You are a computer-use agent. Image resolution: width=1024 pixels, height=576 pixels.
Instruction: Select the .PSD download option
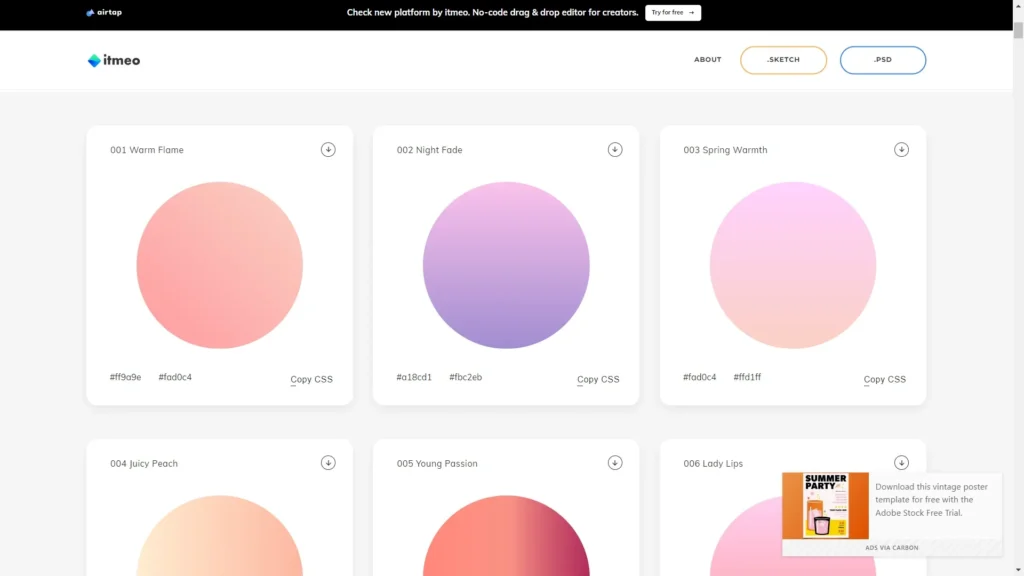[883, 59]
